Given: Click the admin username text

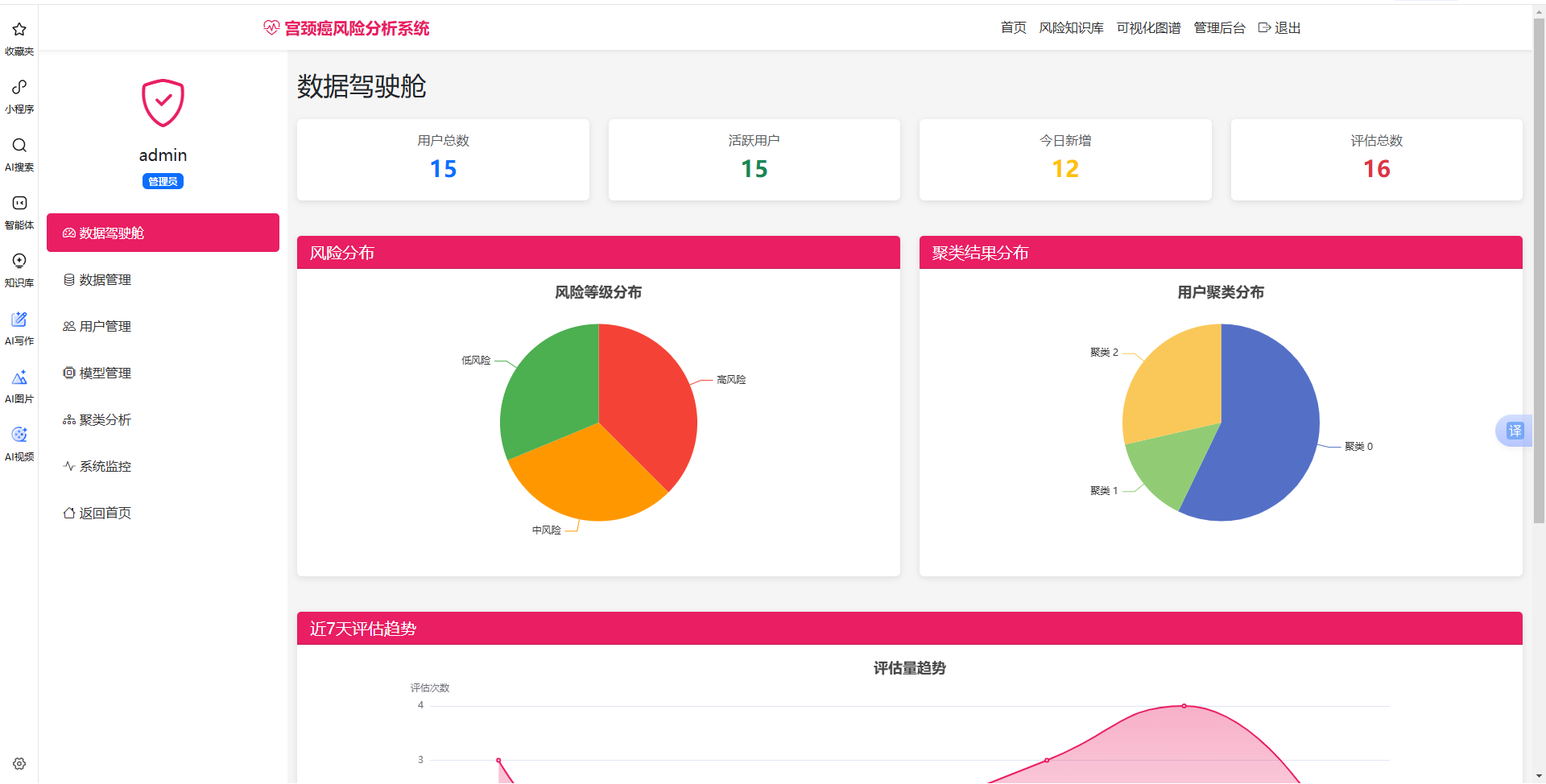Looking at the screenshot, I should [x=163, y=155].
